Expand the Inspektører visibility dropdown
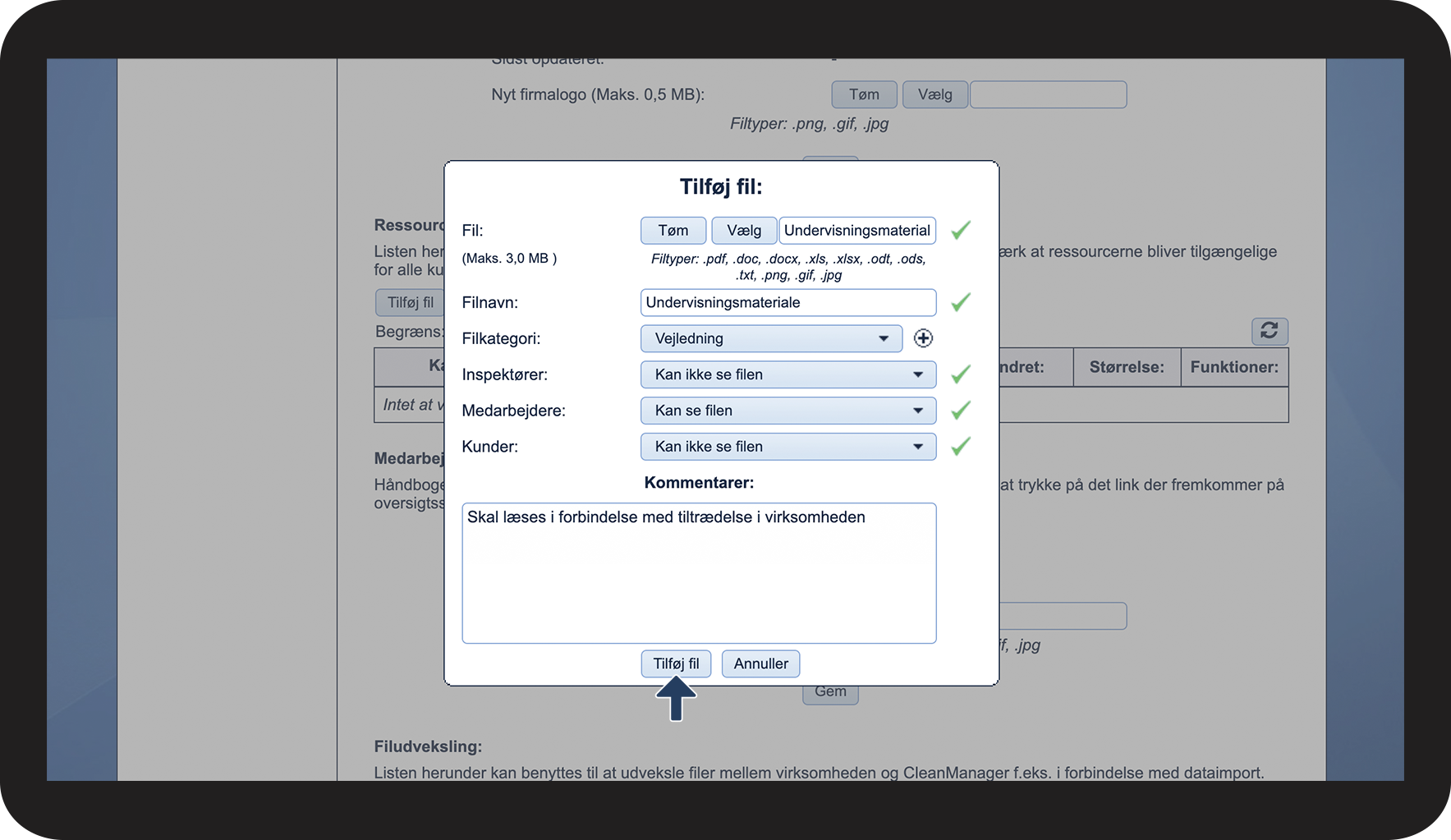The image size is (1451, 840). (x=787, y=374)
